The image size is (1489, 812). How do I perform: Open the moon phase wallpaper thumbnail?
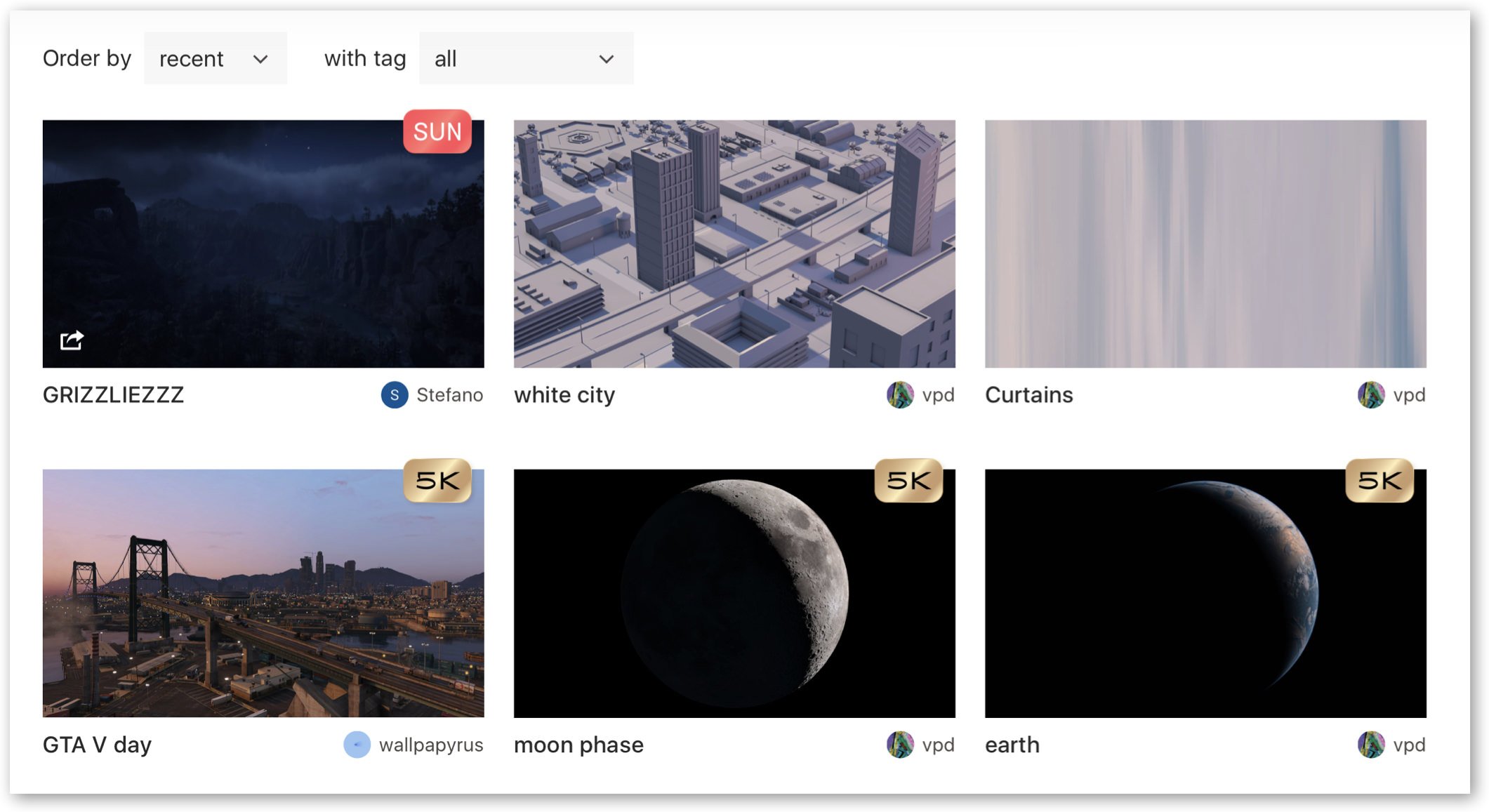point(734,593)
